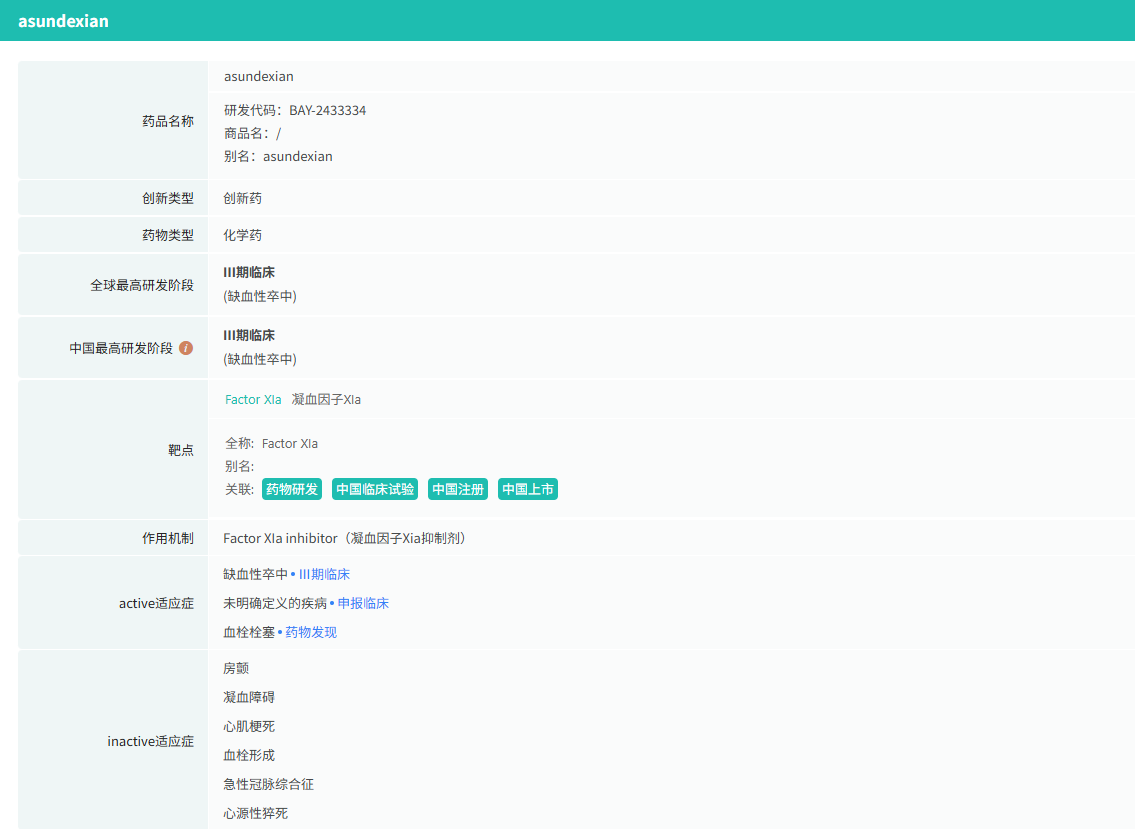
Task: Select 血栓栓塞 active indication text
Action: click(249, 632)
